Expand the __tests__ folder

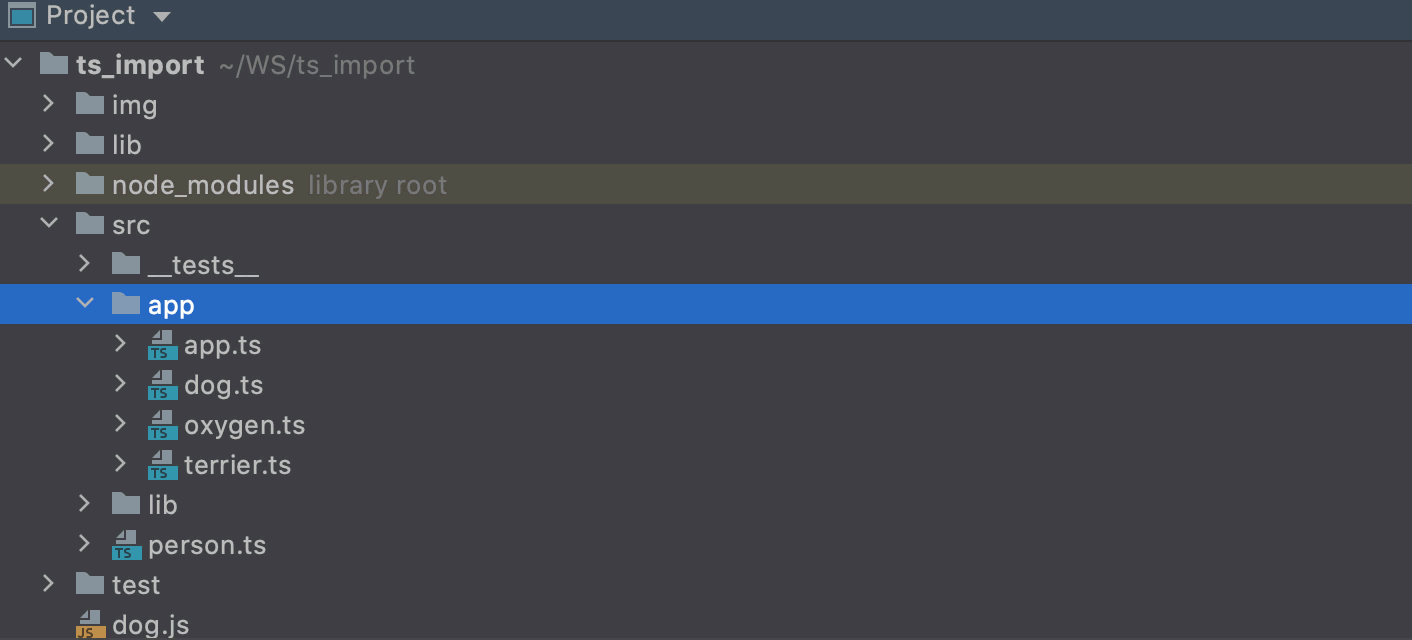[84, 264]
